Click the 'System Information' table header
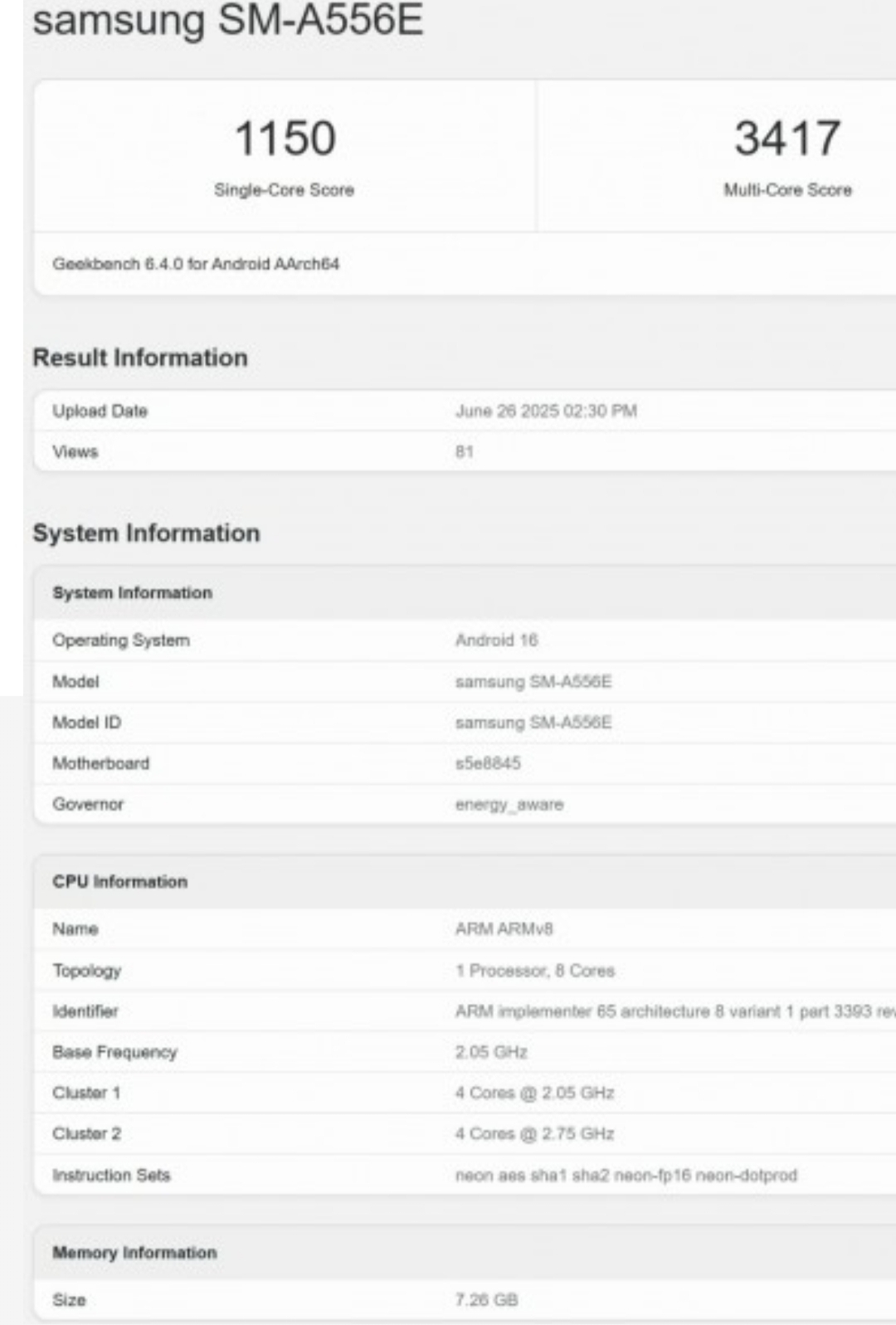 click(x=132, y=592)
